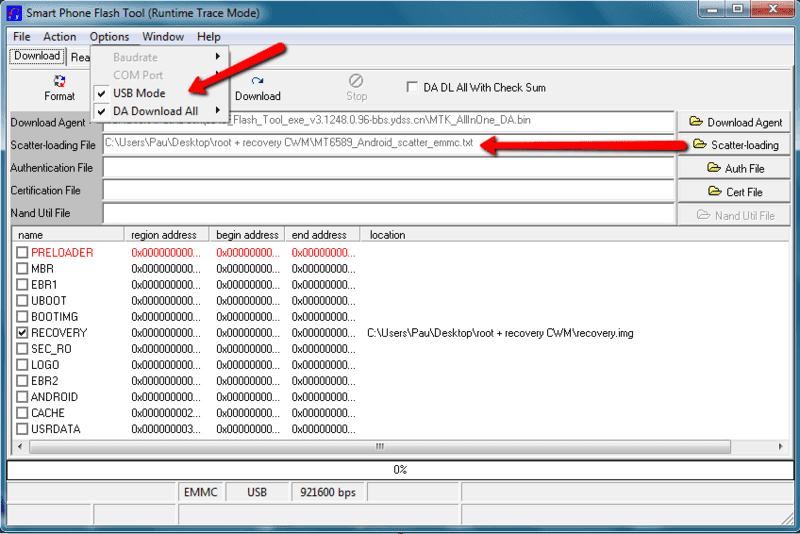Check the CACHE partition box

(x=22, y=413)
